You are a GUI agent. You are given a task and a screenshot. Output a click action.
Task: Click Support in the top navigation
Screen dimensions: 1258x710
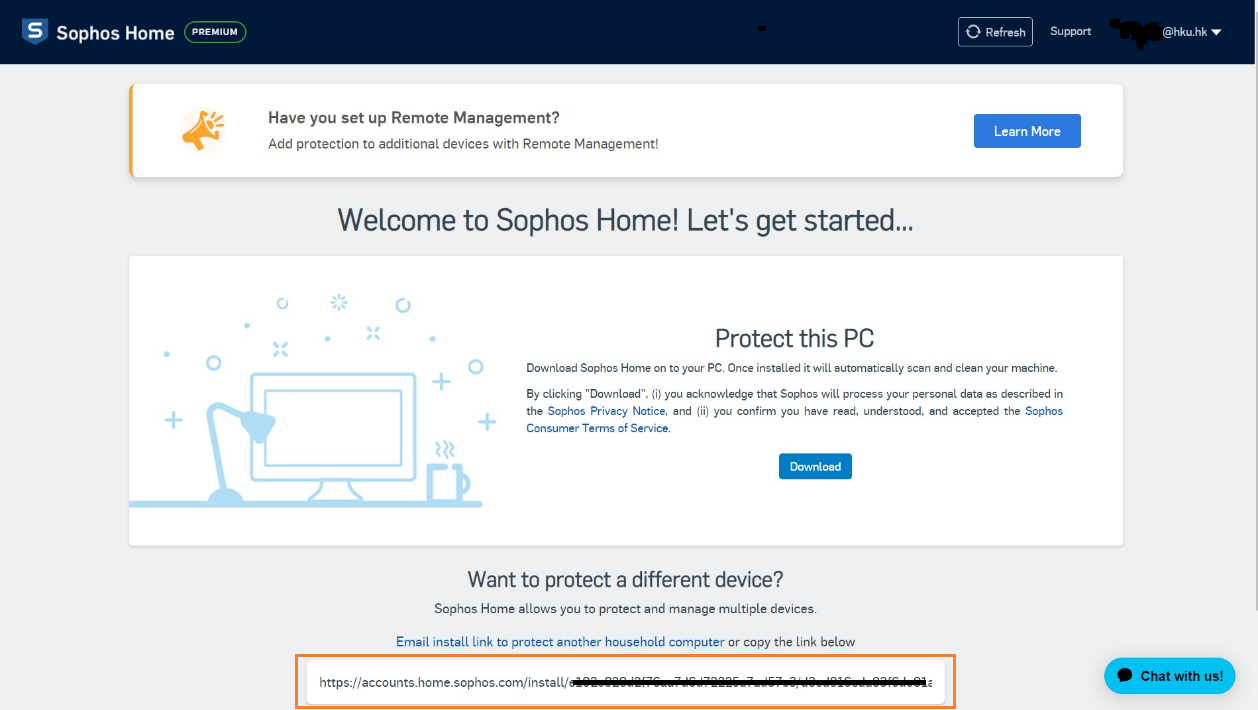(1070, 31)
